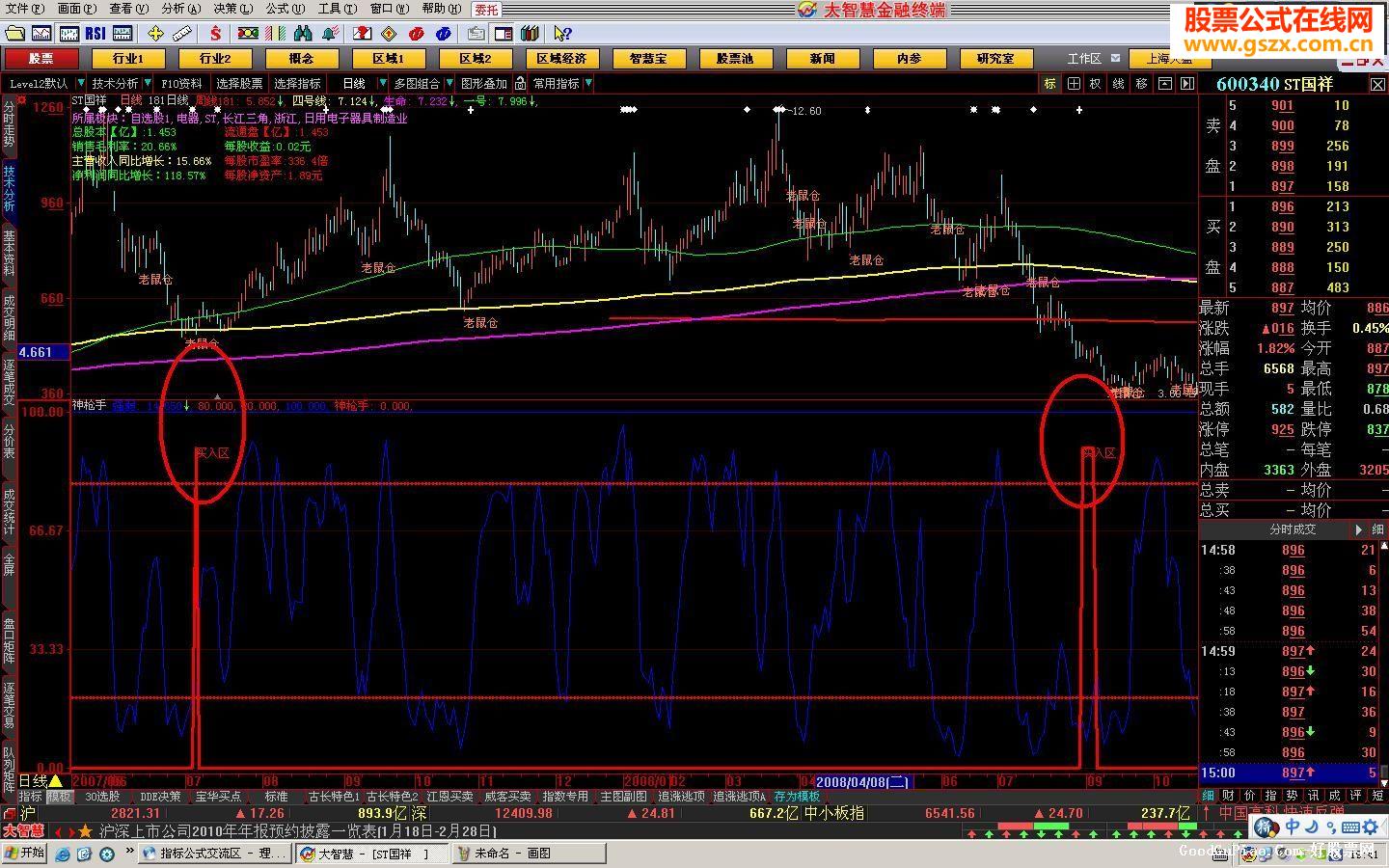Click the 概念 category button
This screenshot has width=1389, height=868.
click(x=301, y=59)
